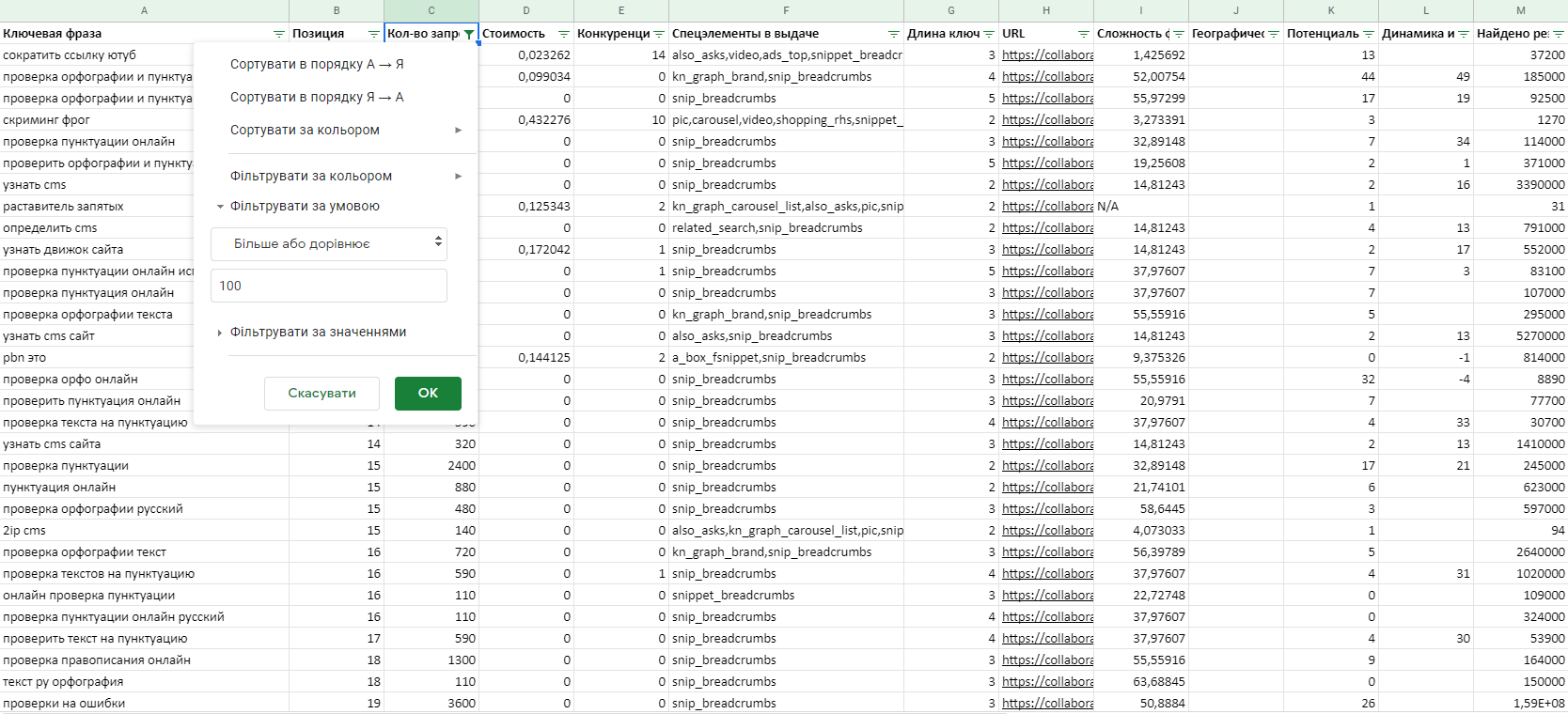Open the Більше або дорівнює condition dropdown
This screenshot has width=1568, height=714.
click(328, 243)
